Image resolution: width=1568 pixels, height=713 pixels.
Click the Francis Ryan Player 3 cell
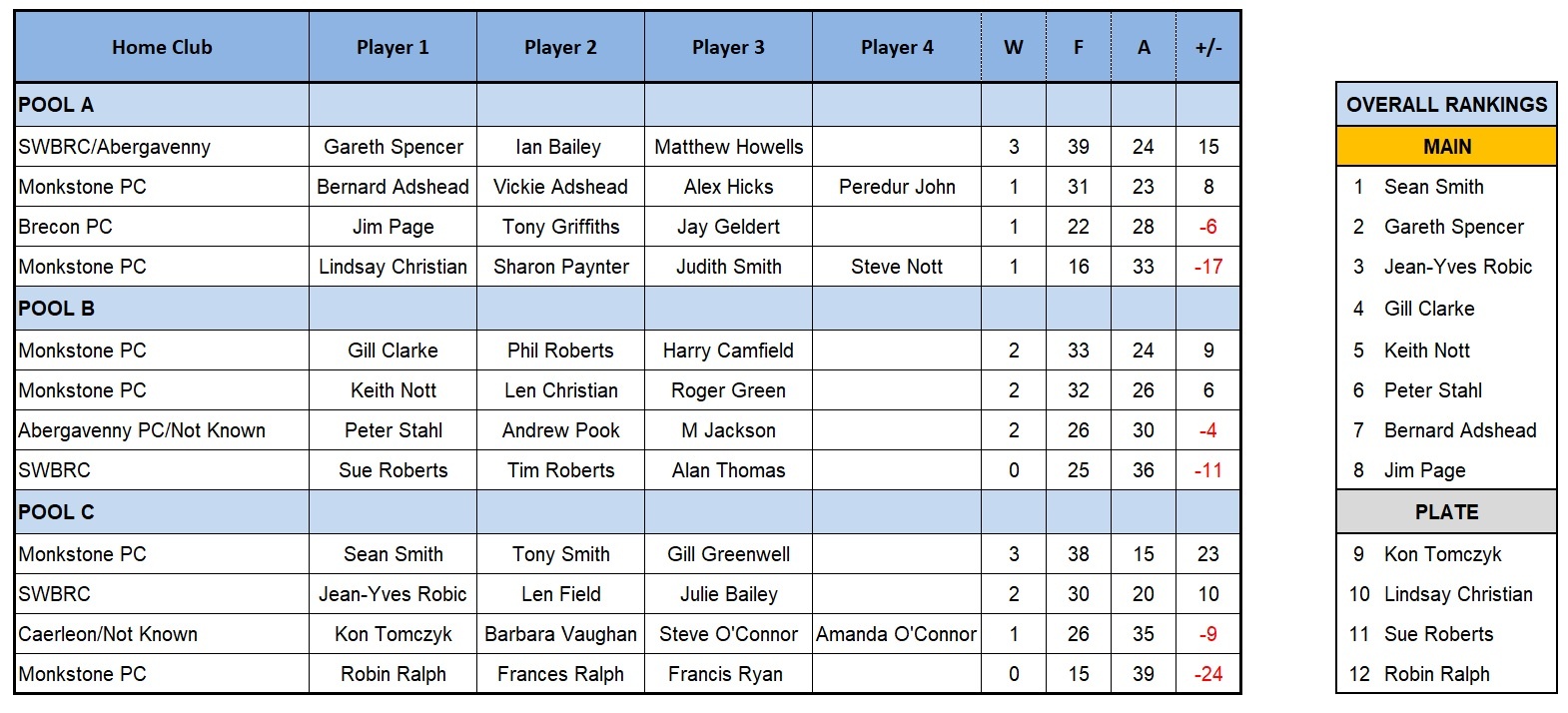[728, 674]
